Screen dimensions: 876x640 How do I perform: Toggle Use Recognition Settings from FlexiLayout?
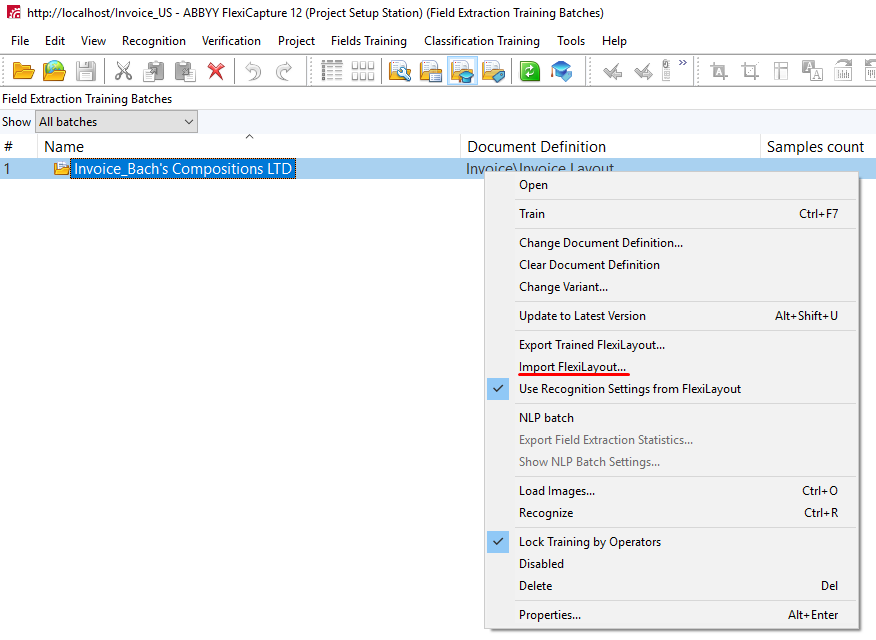pyautogui.click(x=671, y=389)
